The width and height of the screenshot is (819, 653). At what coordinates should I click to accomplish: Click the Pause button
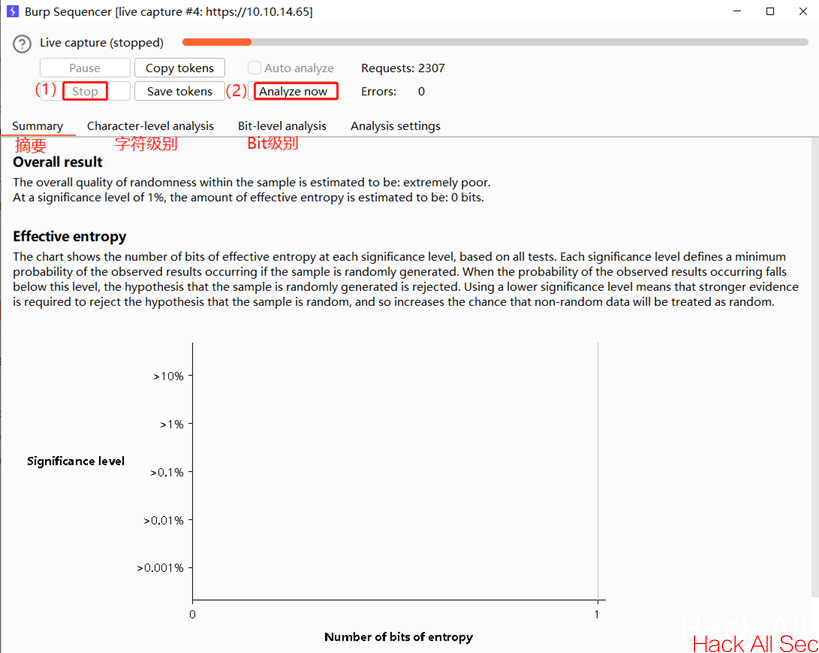[x=85, y=68]
